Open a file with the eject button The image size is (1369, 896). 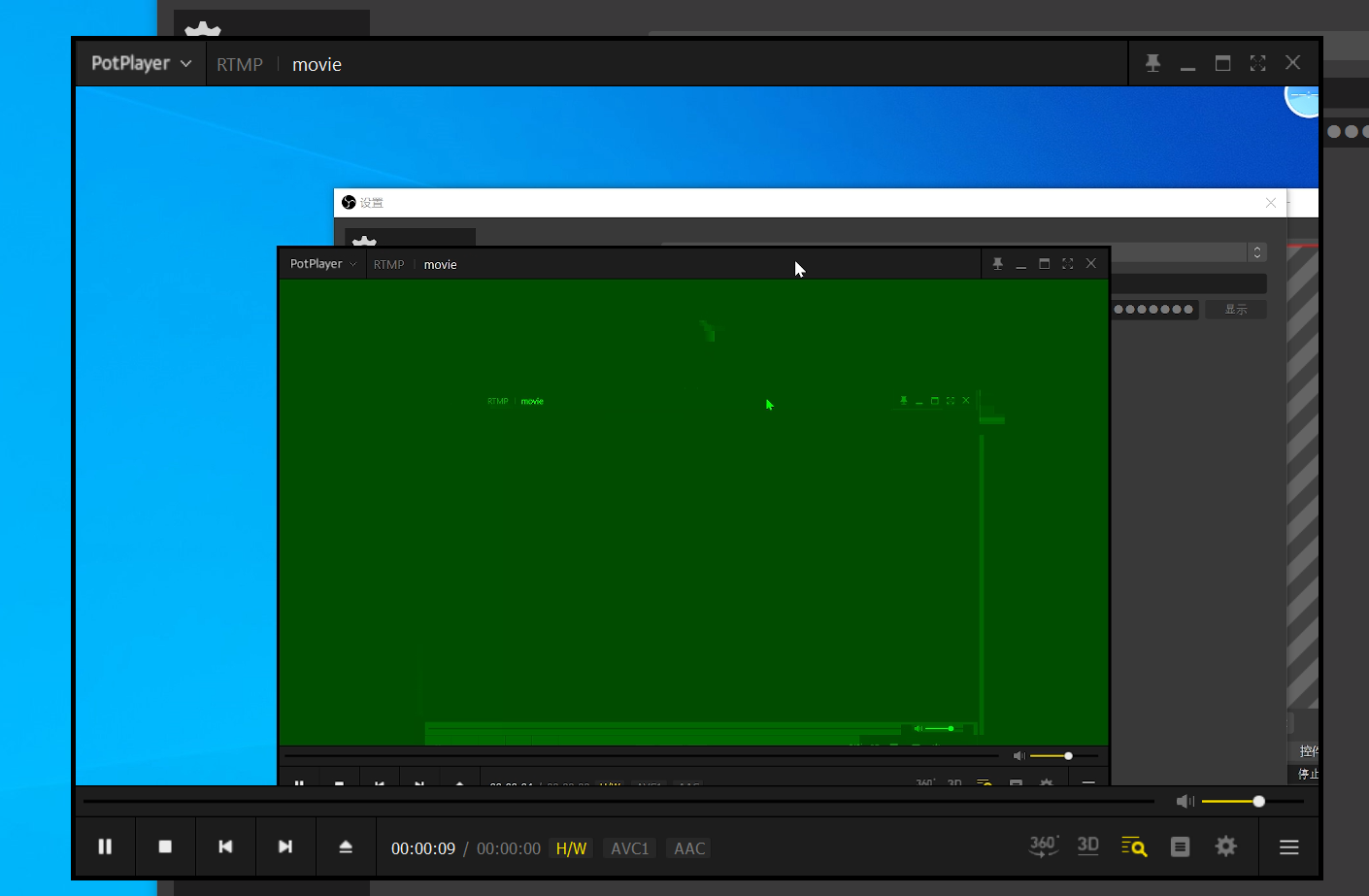click(346, 846)
